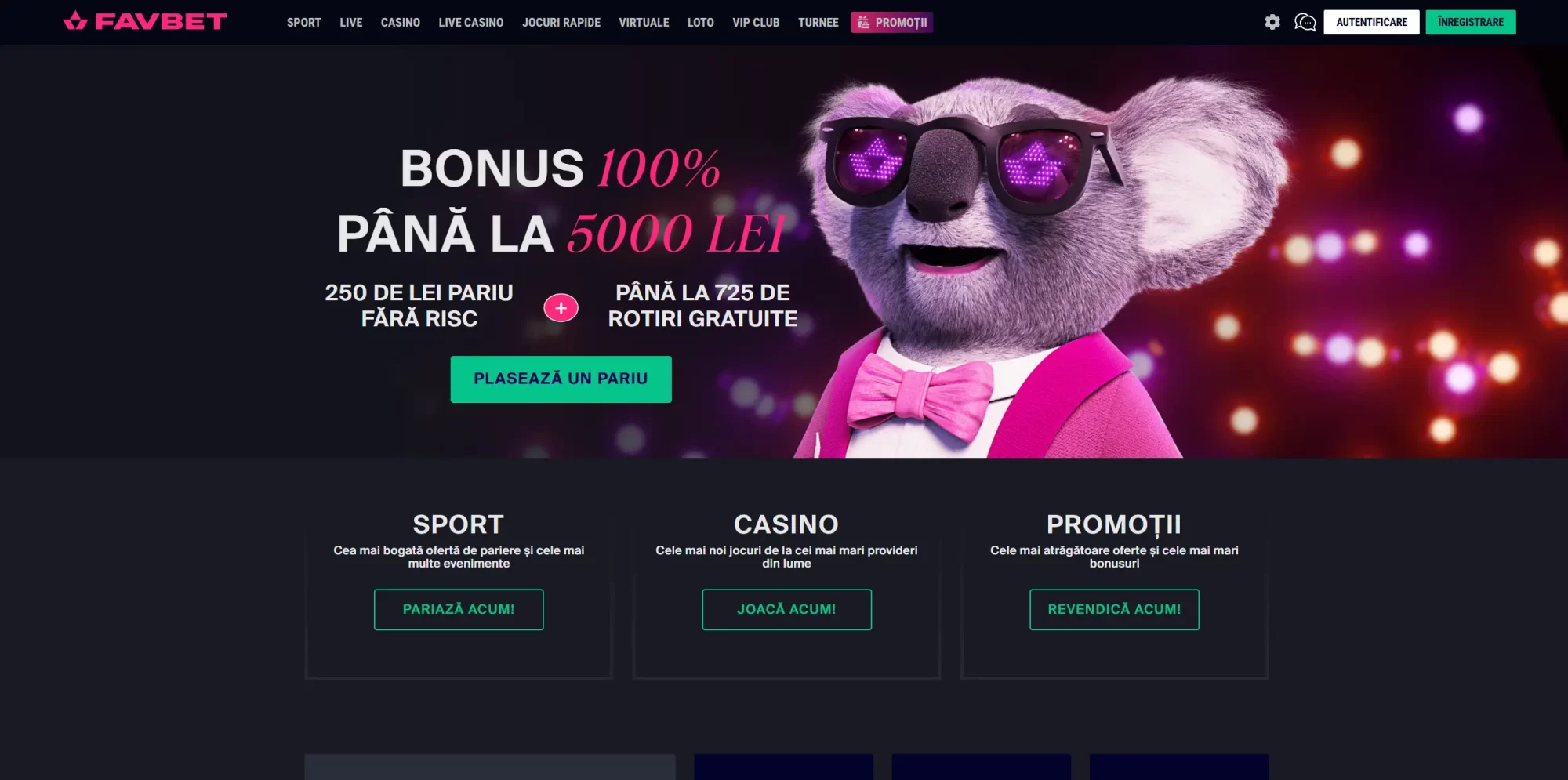
Task: Open the live chat support icon
Action: pos(1305,22)
